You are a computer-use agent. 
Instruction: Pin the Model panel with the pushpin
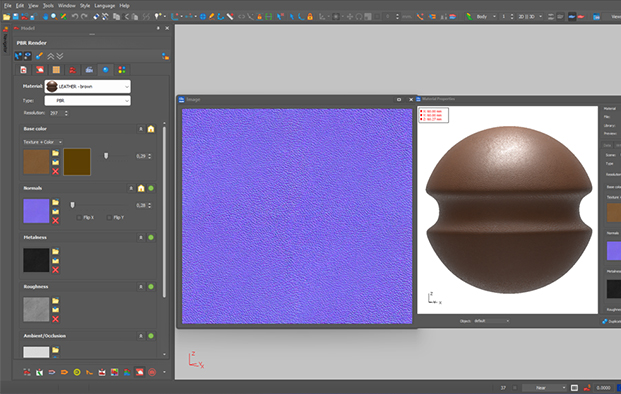[158, 28]
